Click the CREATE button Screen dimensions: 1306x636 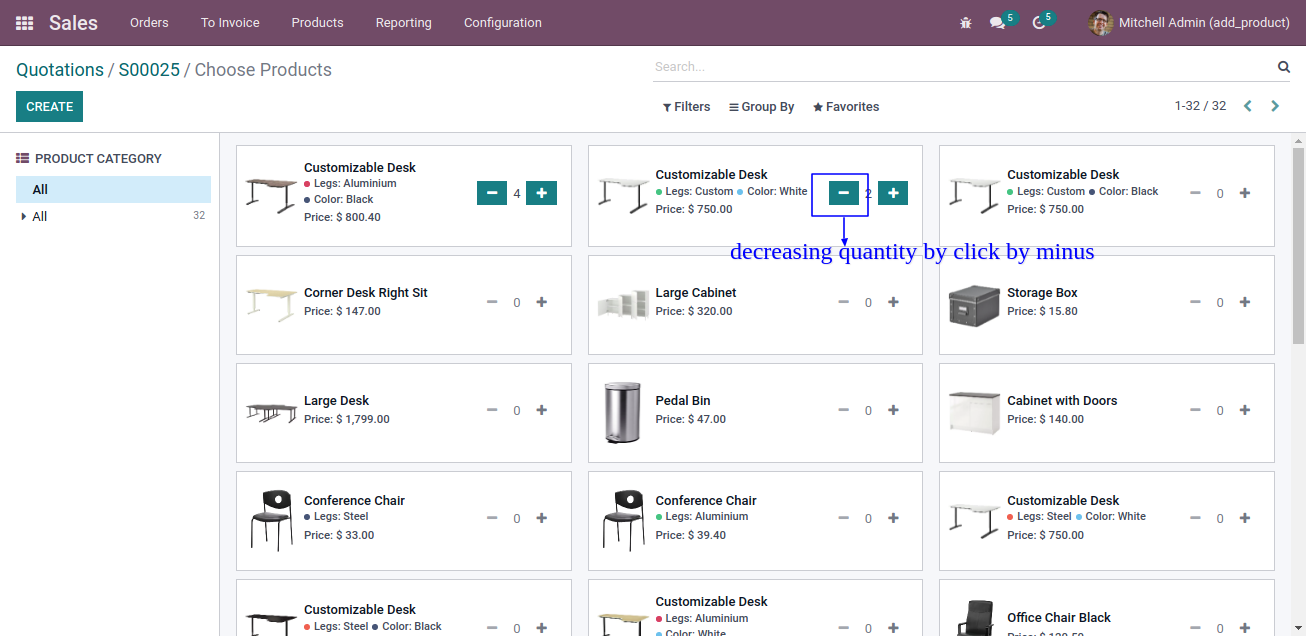point(49,107)
